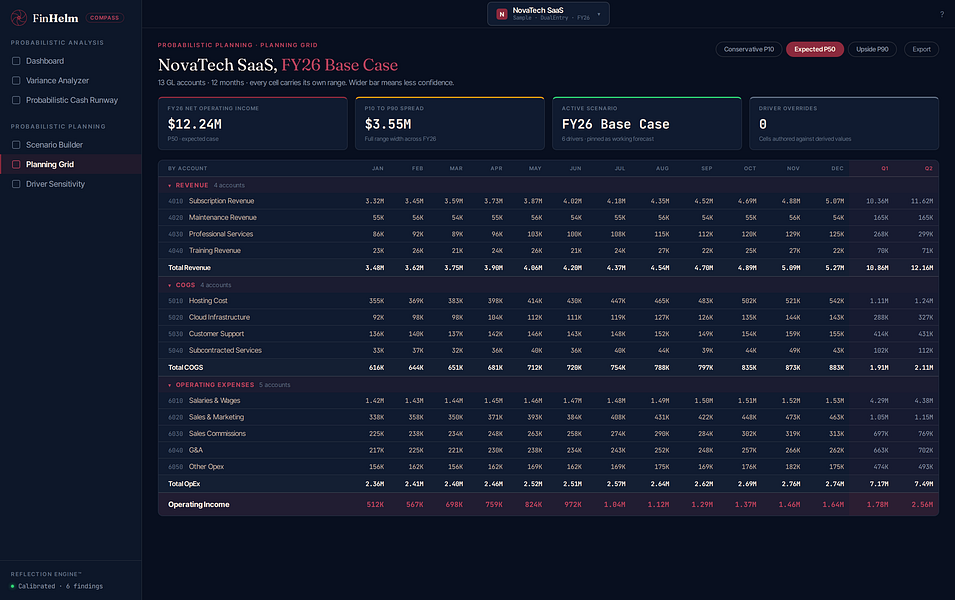The height and width of the screenshot is (600, 955).
Task: Collapse the Operating Expenses group
Action: [169, 386]
